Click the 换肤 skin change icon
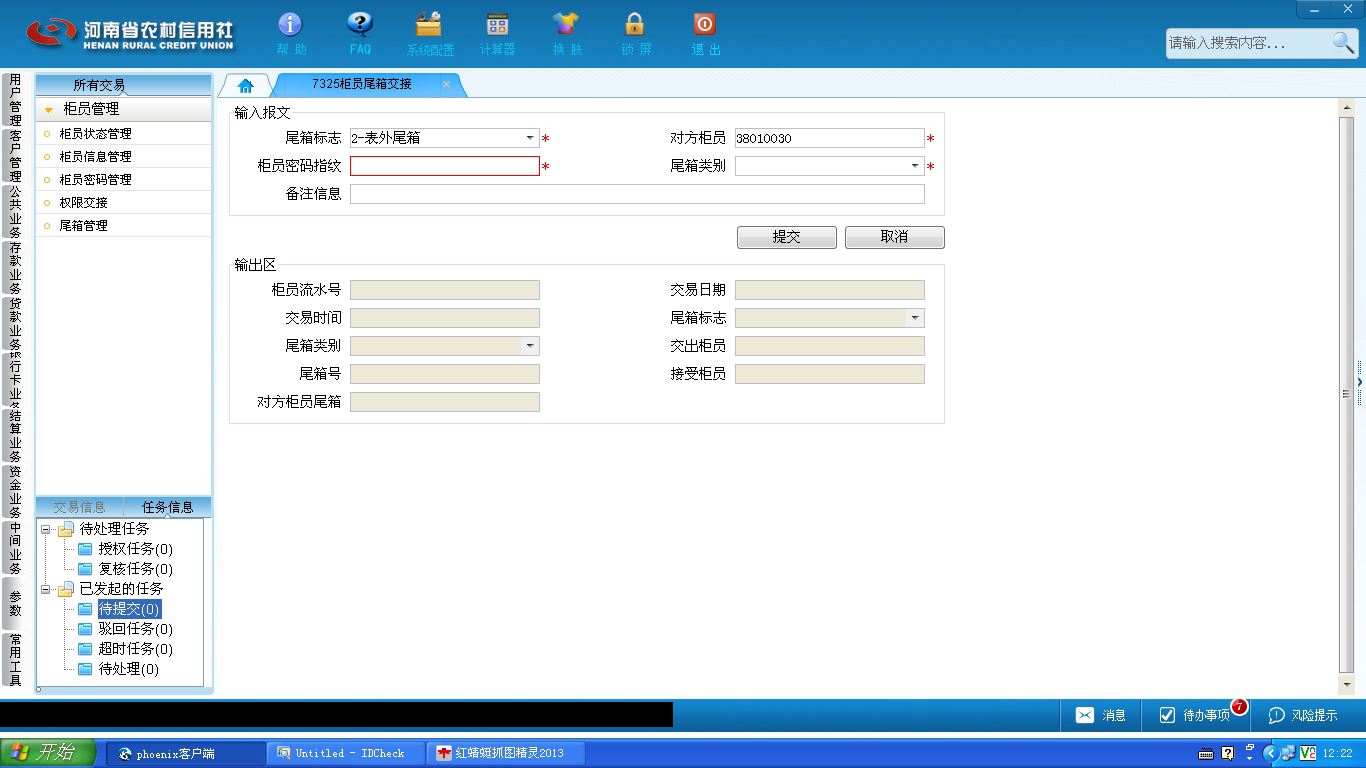 566,25
